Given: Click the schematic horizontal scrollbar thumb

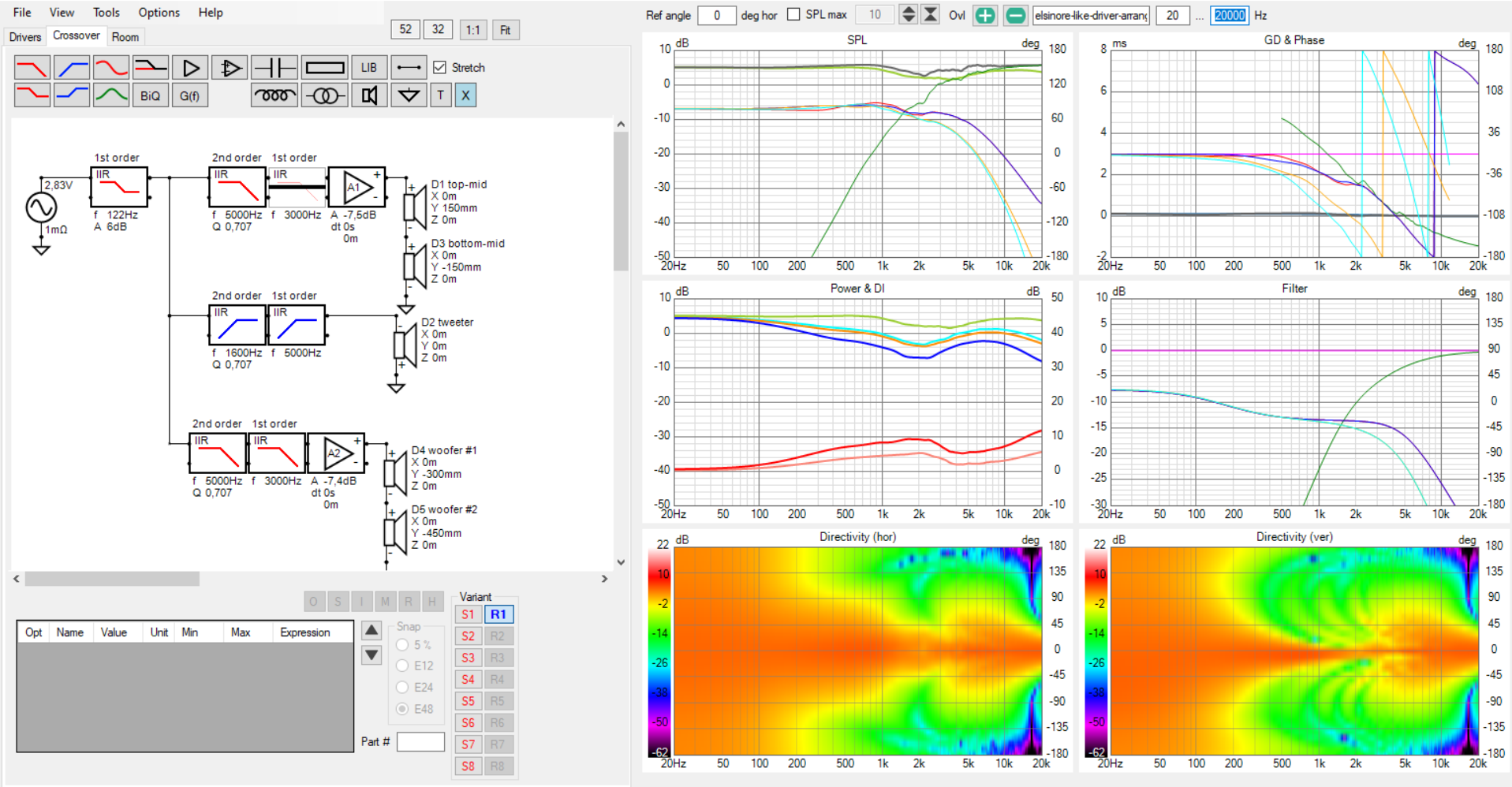Looking at the screenshot, I should click(112, 579).
